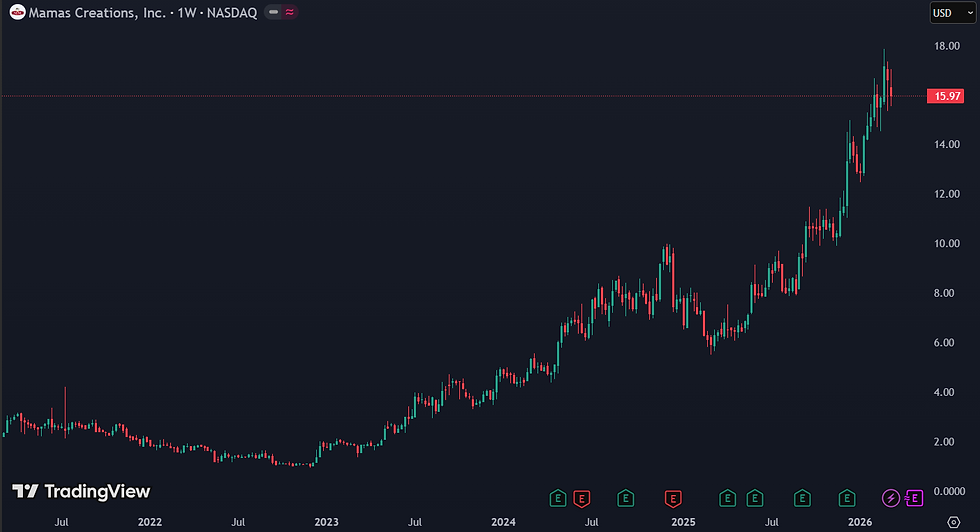Toggle the pink wavy-lines indicator
The width and height of the screenshot is (980, 532).
point(289,12)
